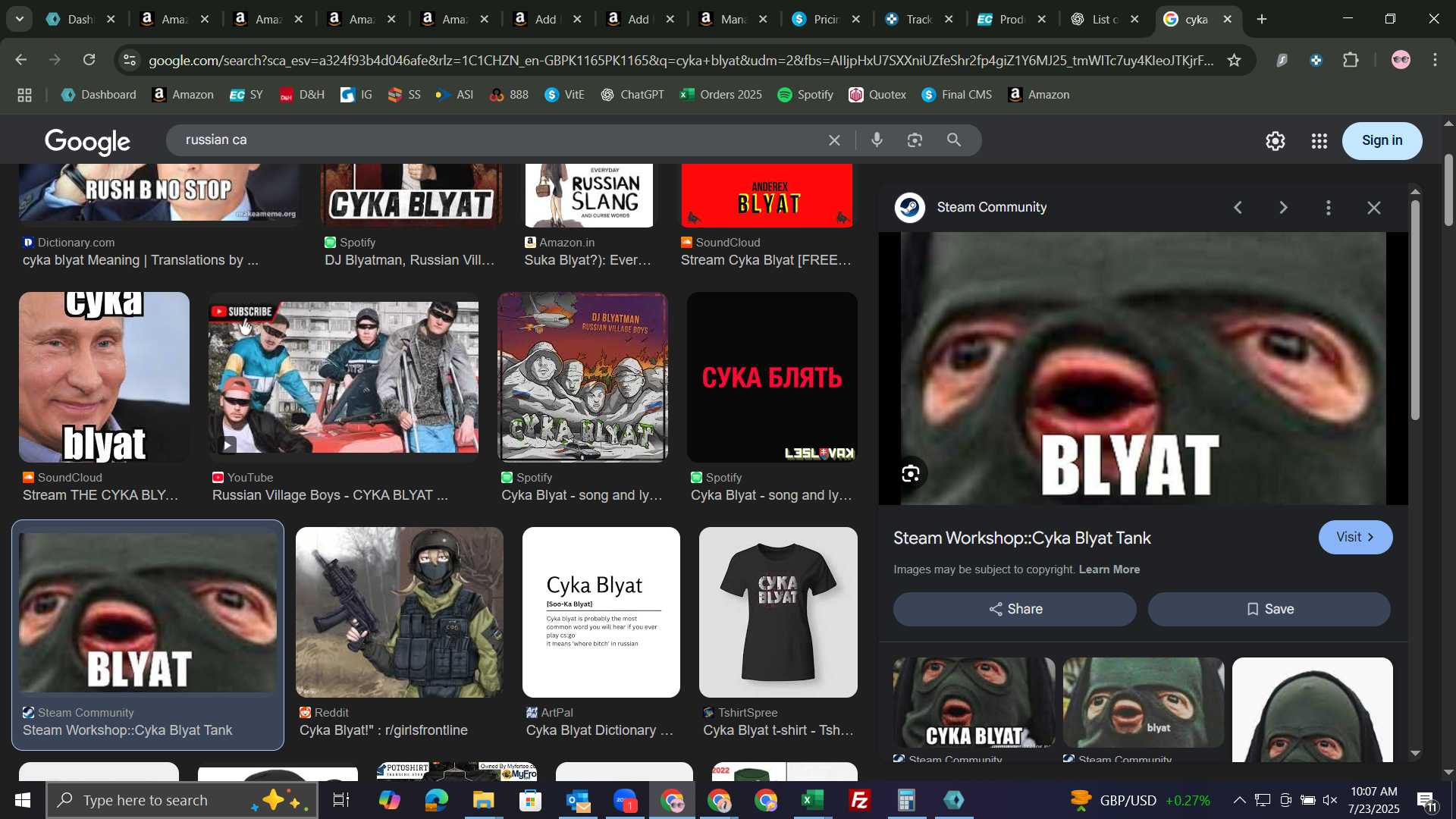The image size is (1456, 819).
Task: Open the tab search dropdown arrow
Action: click(x=19, y=19)
